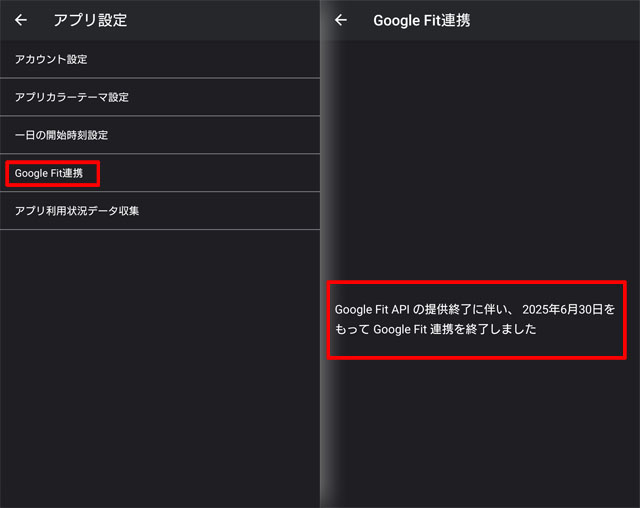
Task: Go back from アプリ設定 screen
Action: pos(21,20)
